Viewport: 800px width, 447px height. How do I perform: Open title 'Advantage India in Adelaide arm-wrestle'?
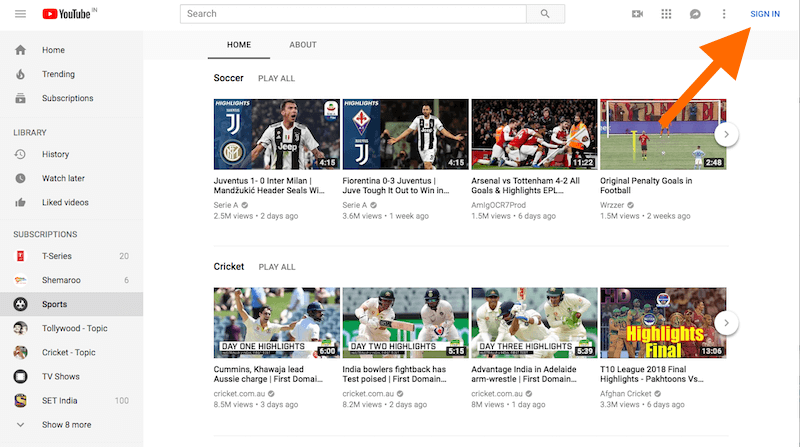point(524,374)
